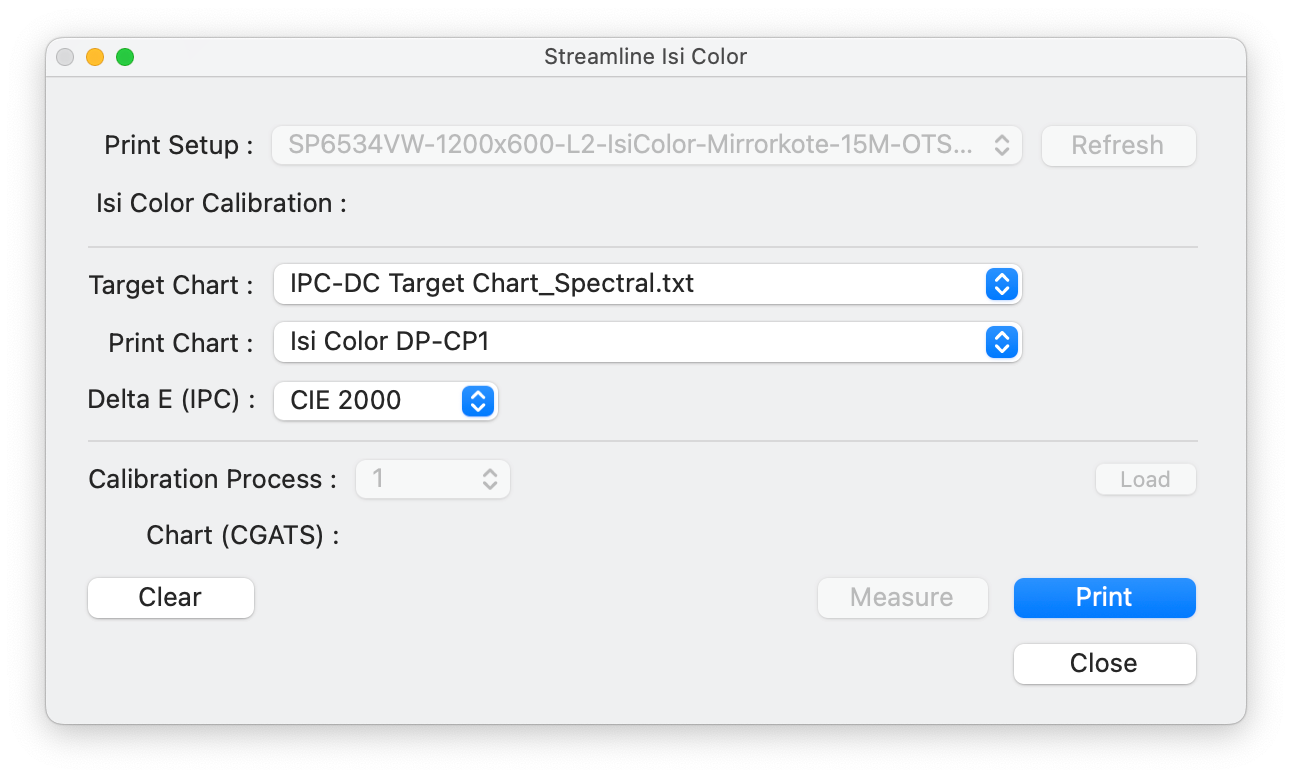Minimize the window with the yellow button

(95, 57)
